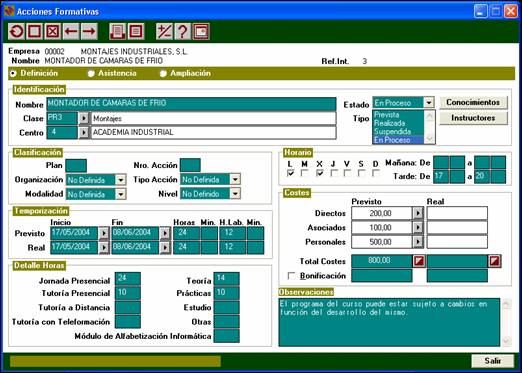Expand the Estado dropdown
This screenshot has width=522, height=373.
pyautogui.click(x=429, y=103)
